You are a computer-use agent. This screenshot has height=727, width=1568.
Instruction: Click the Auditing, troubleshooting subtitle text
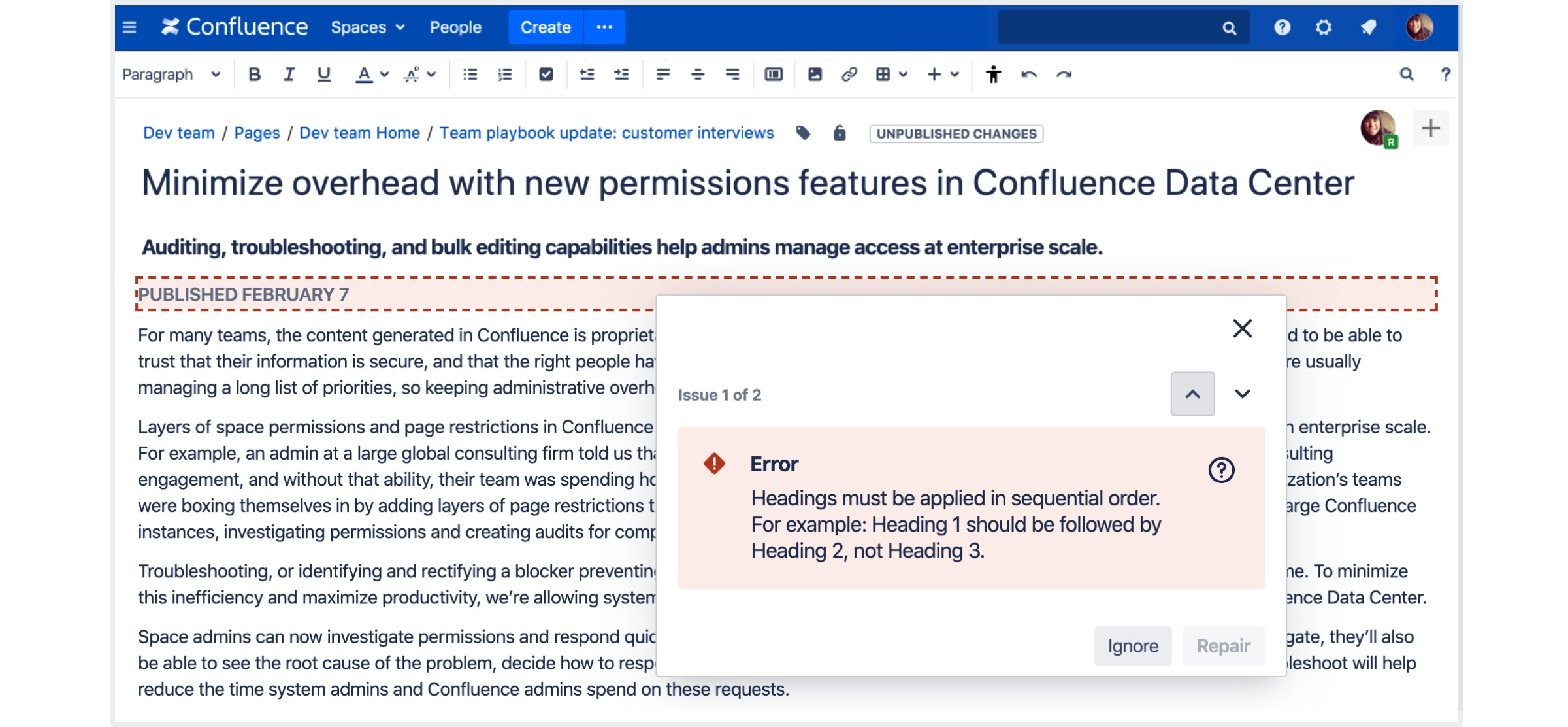pyautogui.click(x=622, y=247)
